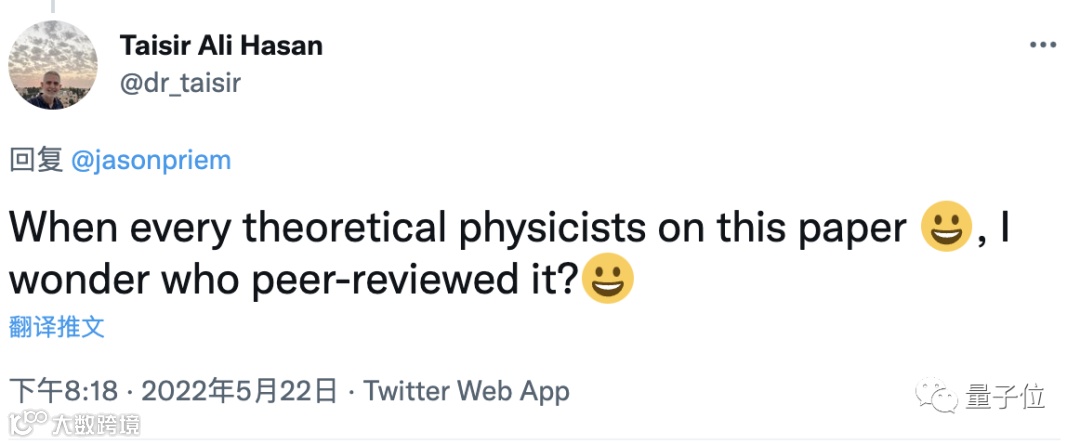Screen dimensions: 1080x444
Task: Click the @dr_taisir handle
Action: (180, 81)
